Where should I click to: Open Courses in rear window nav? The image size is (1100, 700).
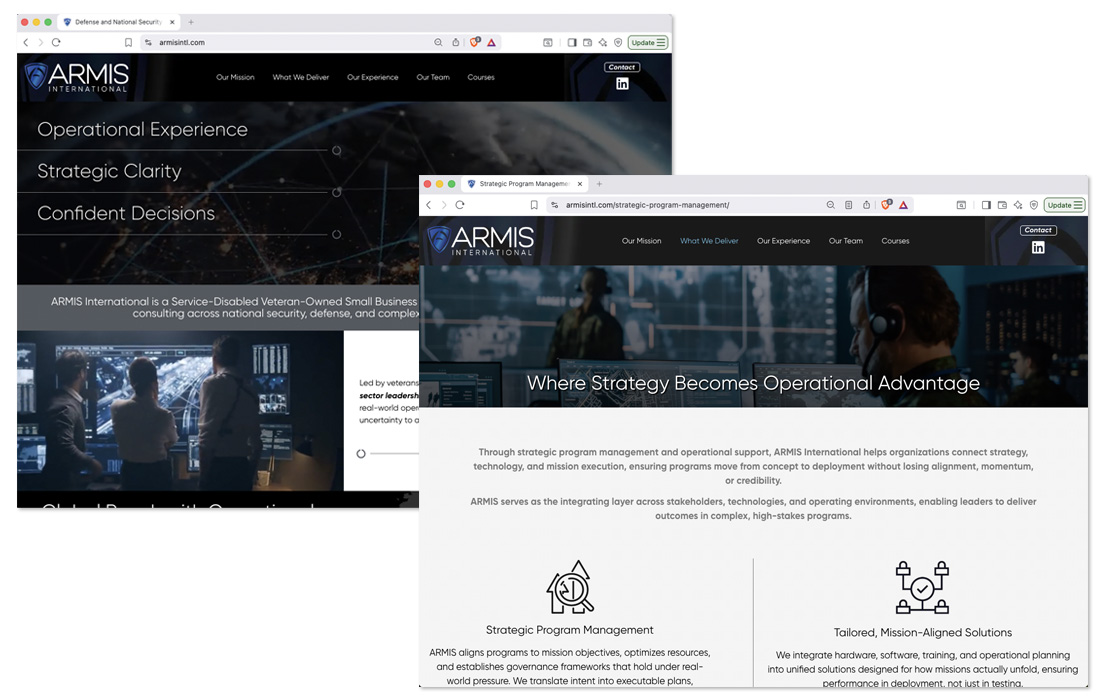pyautogui.click(x=481, y=77)
